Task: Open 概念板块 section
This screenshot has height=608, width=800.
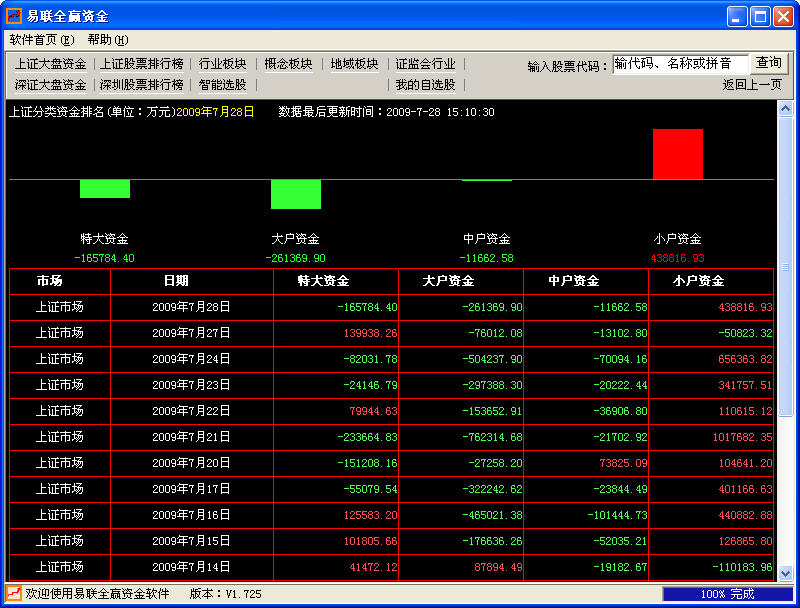Action: coord(288,64)
